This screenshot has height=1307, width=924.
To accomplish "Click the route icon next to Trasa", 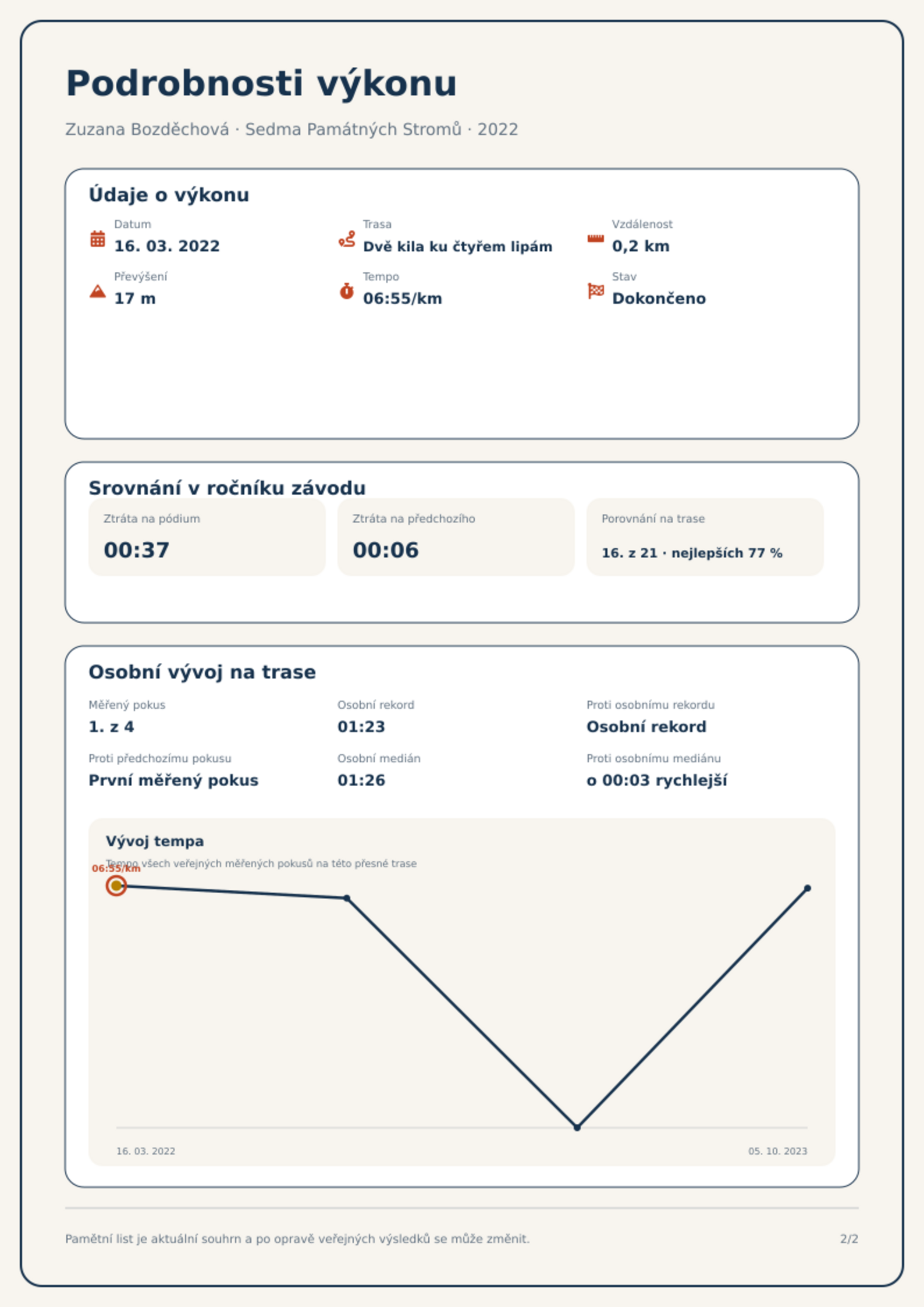I will tap(347, 239).
